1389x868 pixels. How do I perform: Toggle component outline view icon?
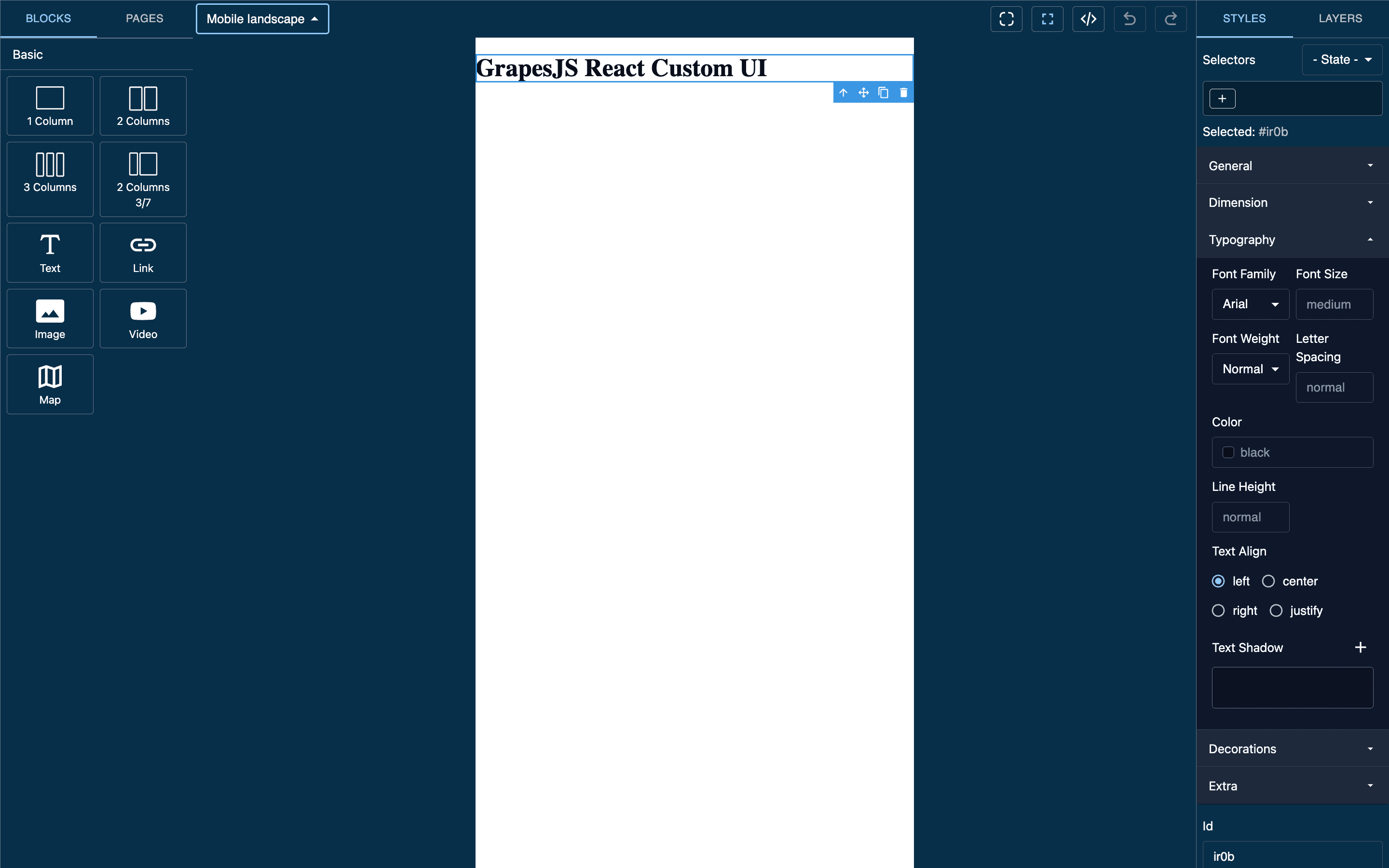point(1006,19)
